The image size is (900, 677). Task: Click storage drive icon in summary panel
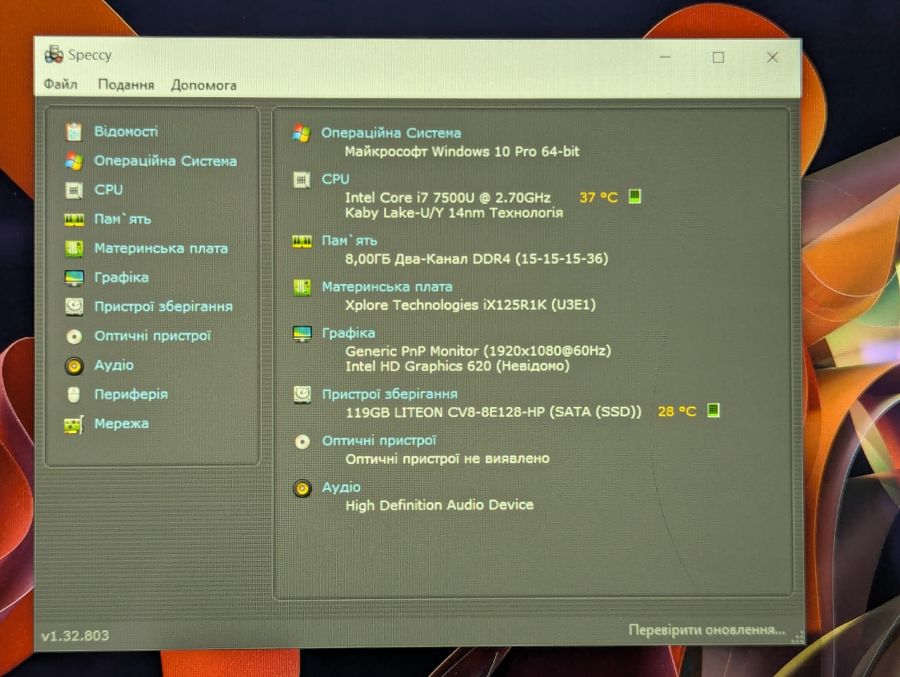302,394
